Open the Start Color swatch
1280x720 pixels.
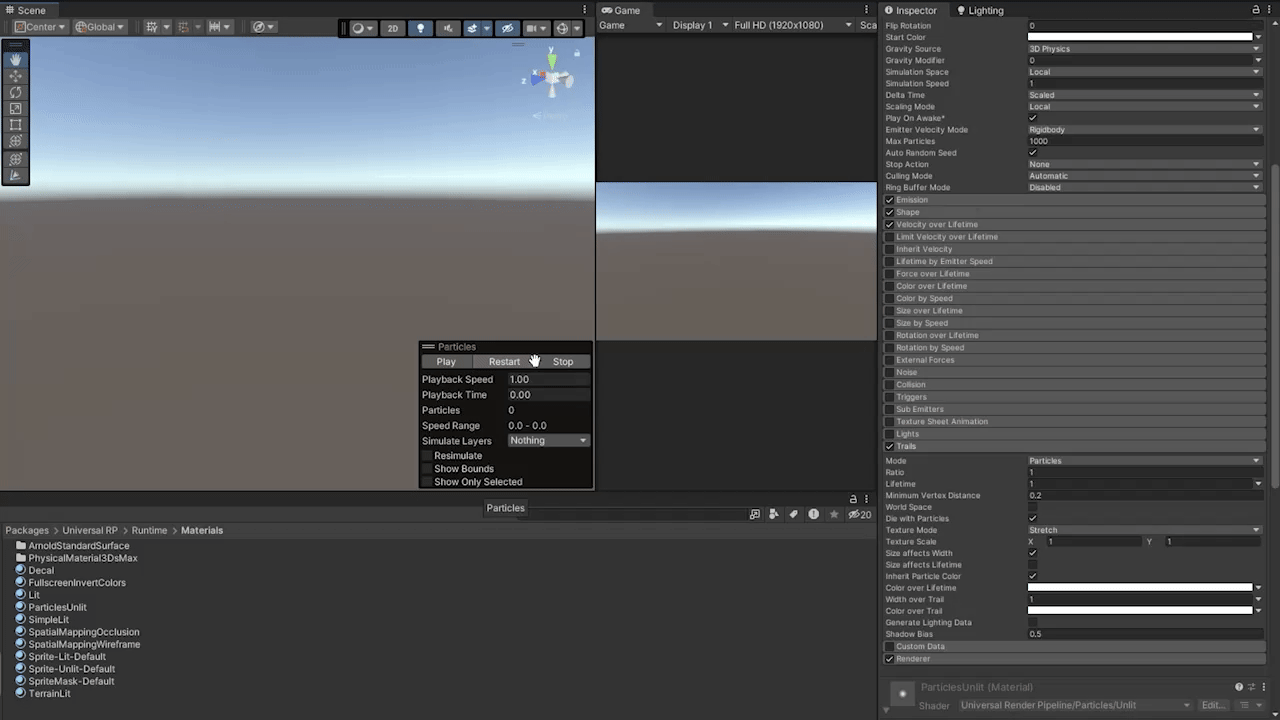pos(1140,37)
